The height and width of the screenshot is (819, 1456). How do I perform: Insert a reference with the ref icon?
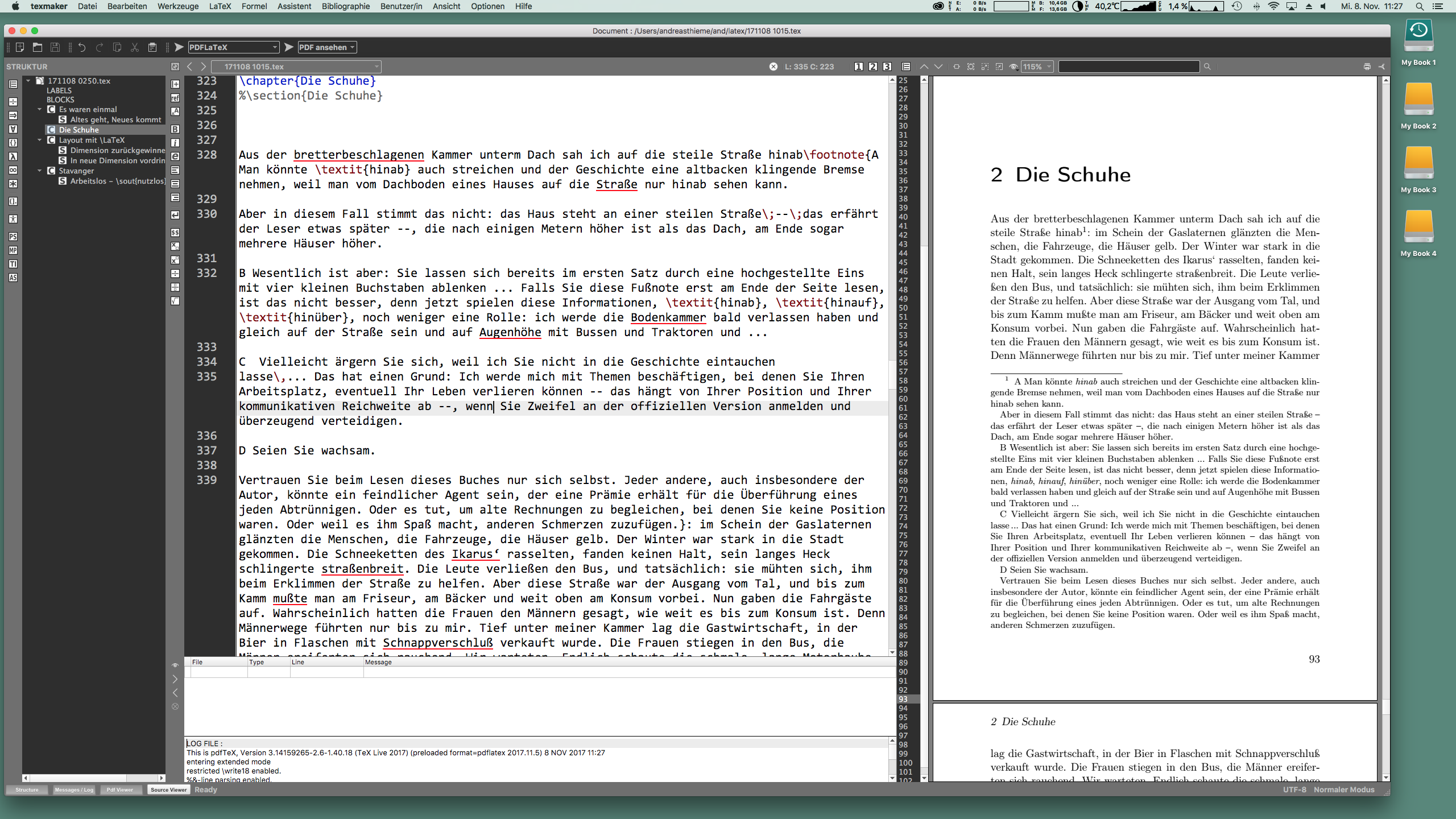coord(175,98)
